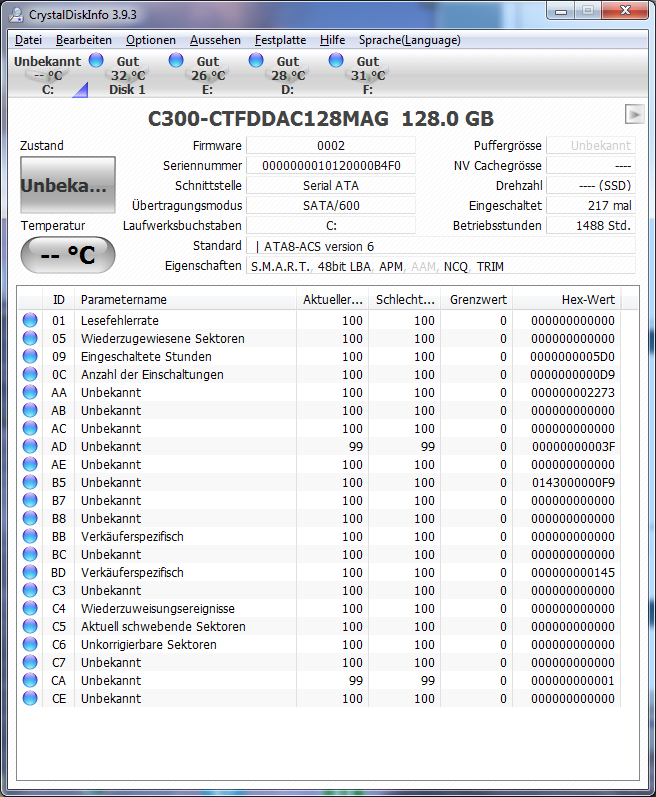The width and height of the screenshot is (656, 797).
Task: Click the Drehzahl field showing SSD
Action: click(x=591, y=186)
